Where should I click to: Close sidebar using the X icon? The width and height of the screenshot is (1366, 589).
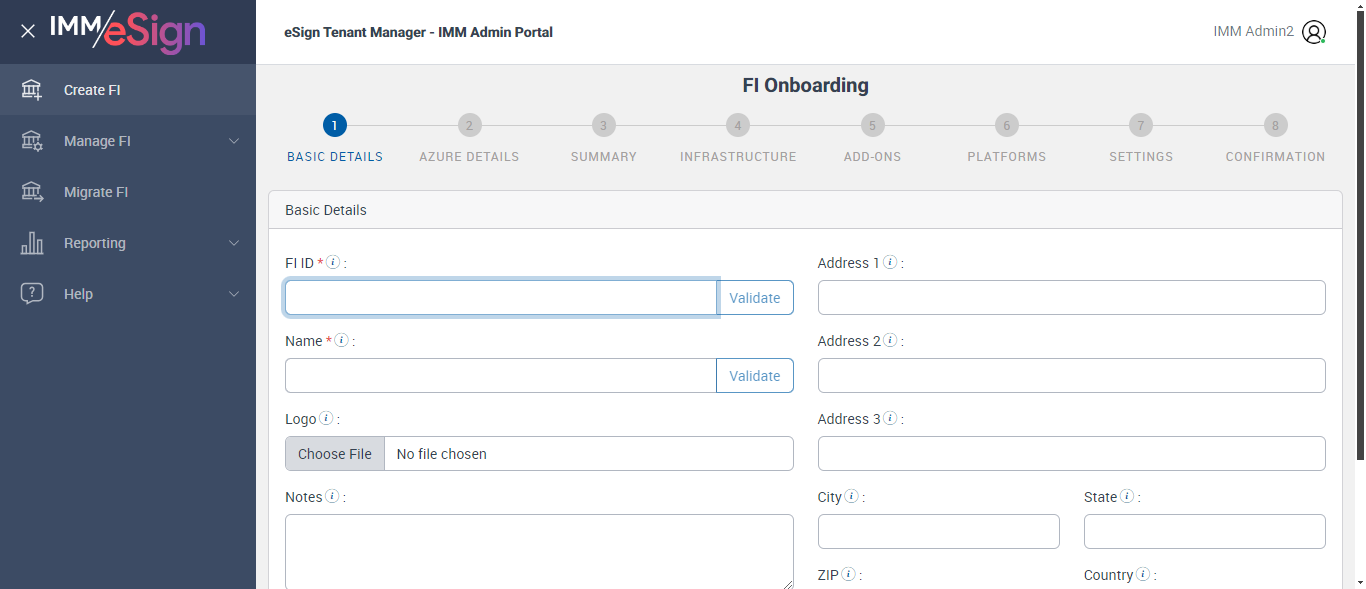click(x=28, y=31)
